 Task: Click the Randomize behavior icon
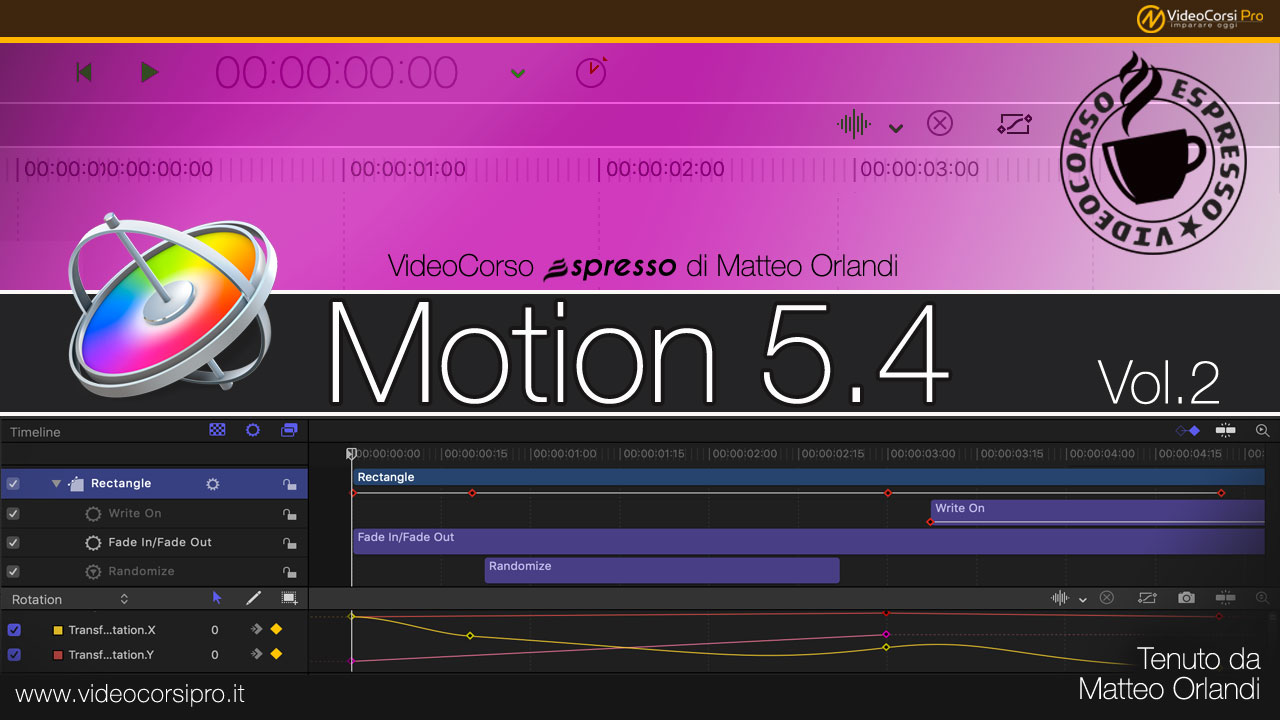pos(93,572)
